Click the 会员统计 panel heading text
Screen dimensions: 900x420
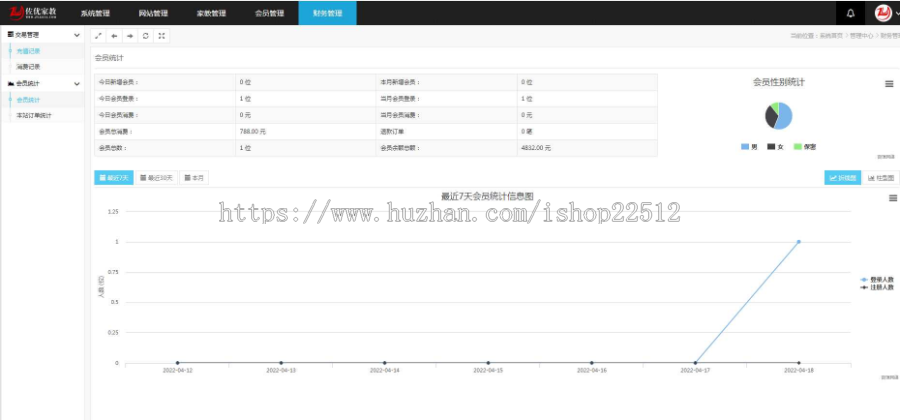click(x=109, y=58)
